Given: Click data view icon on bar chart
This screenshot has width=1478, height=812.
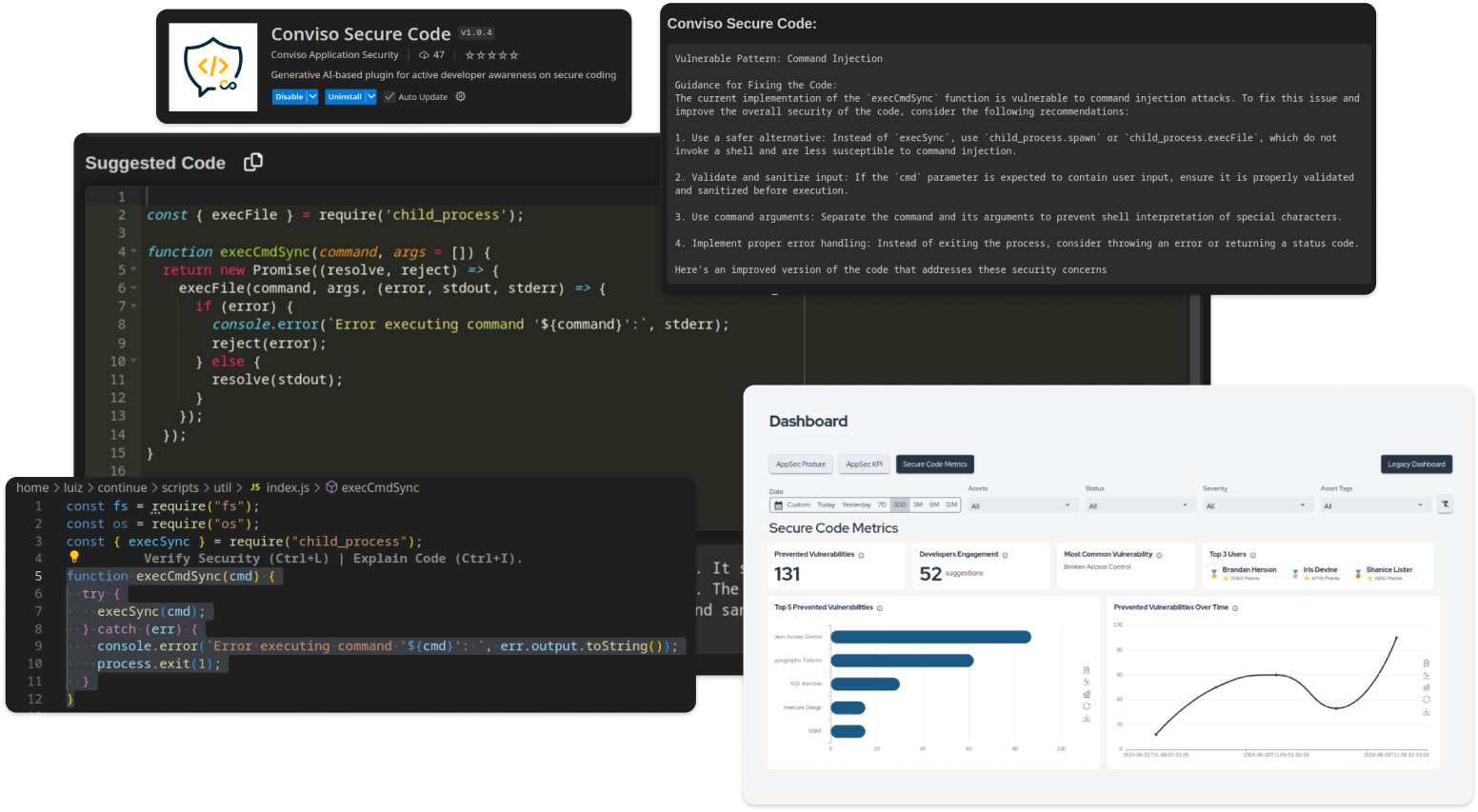Looking at the screenshot, I should click(x=1087, y=670).
